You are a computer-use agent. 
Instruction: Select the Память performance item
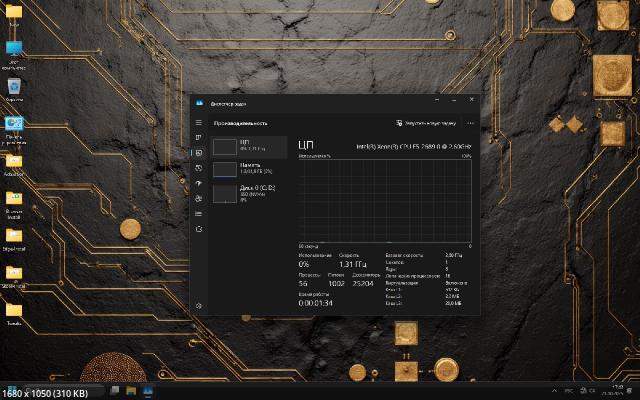(x=249, y=169)
